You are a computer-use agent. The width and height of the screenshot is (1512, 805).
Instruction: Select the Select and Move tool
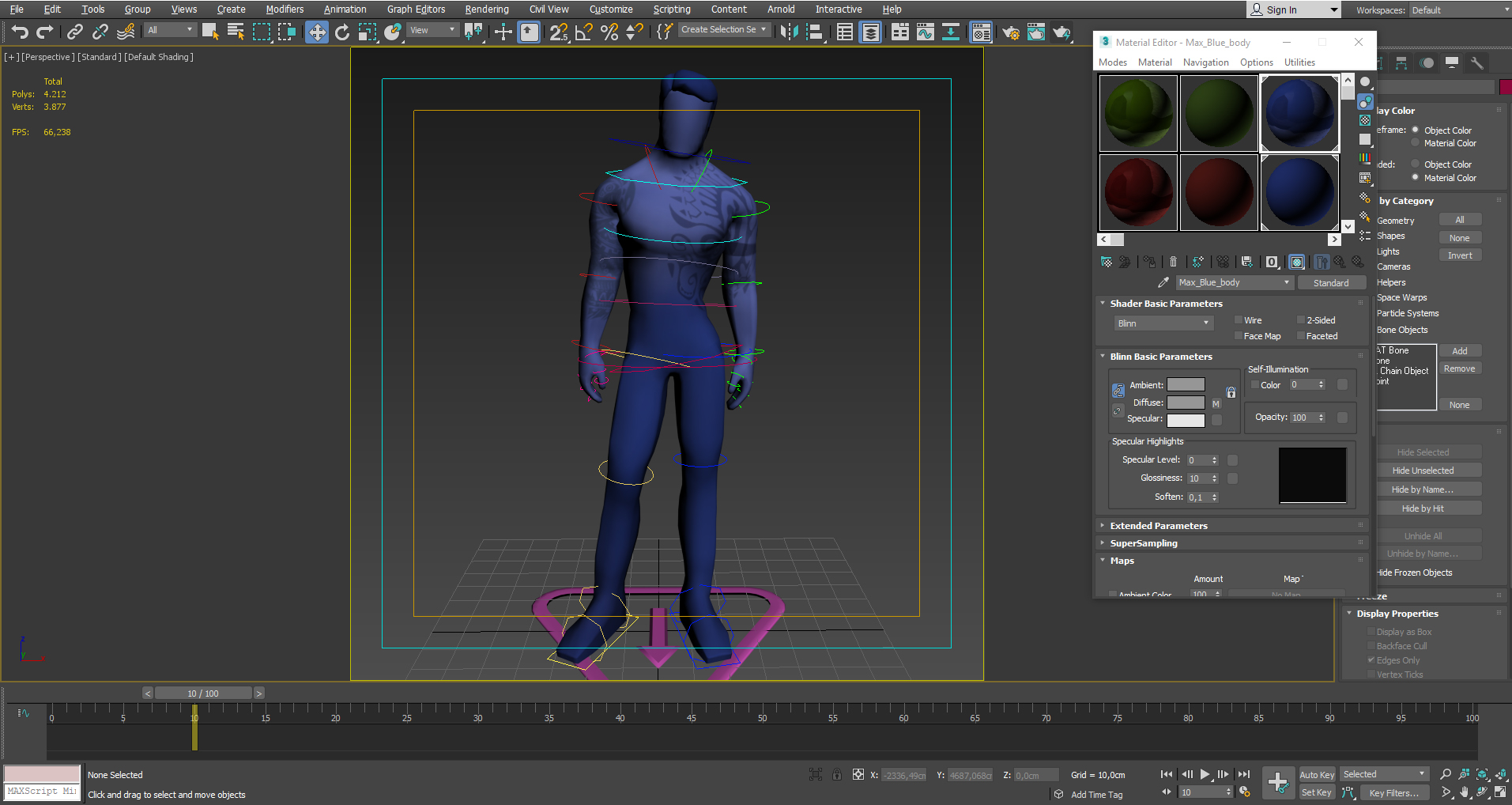coord(316,32)
